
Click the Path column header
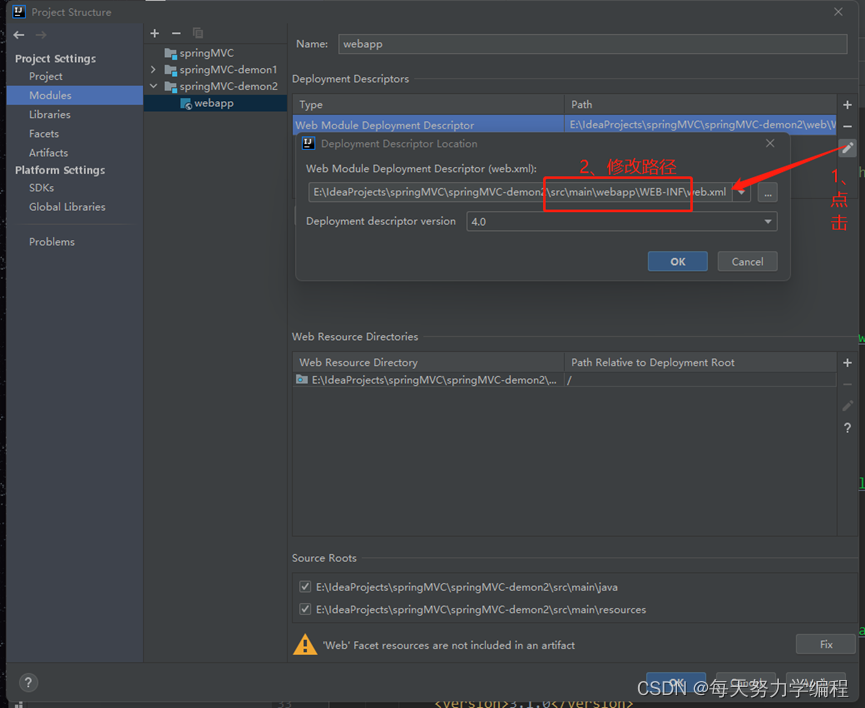700,104
